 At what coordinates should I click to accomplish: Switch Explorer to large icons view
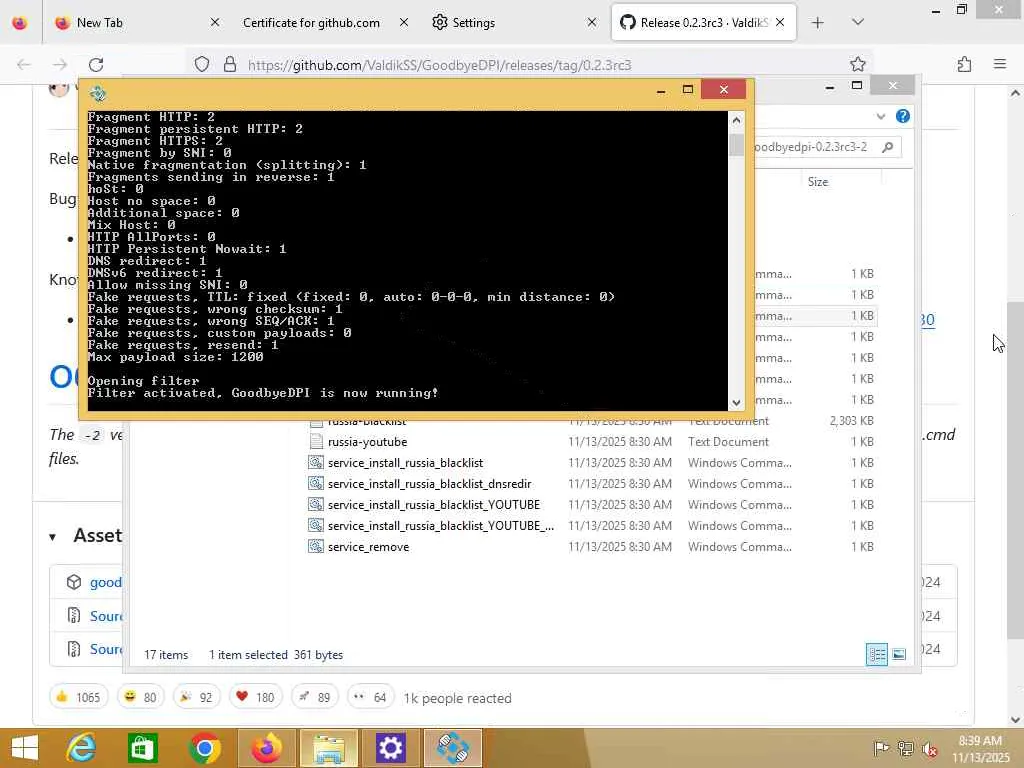[899, 654]
